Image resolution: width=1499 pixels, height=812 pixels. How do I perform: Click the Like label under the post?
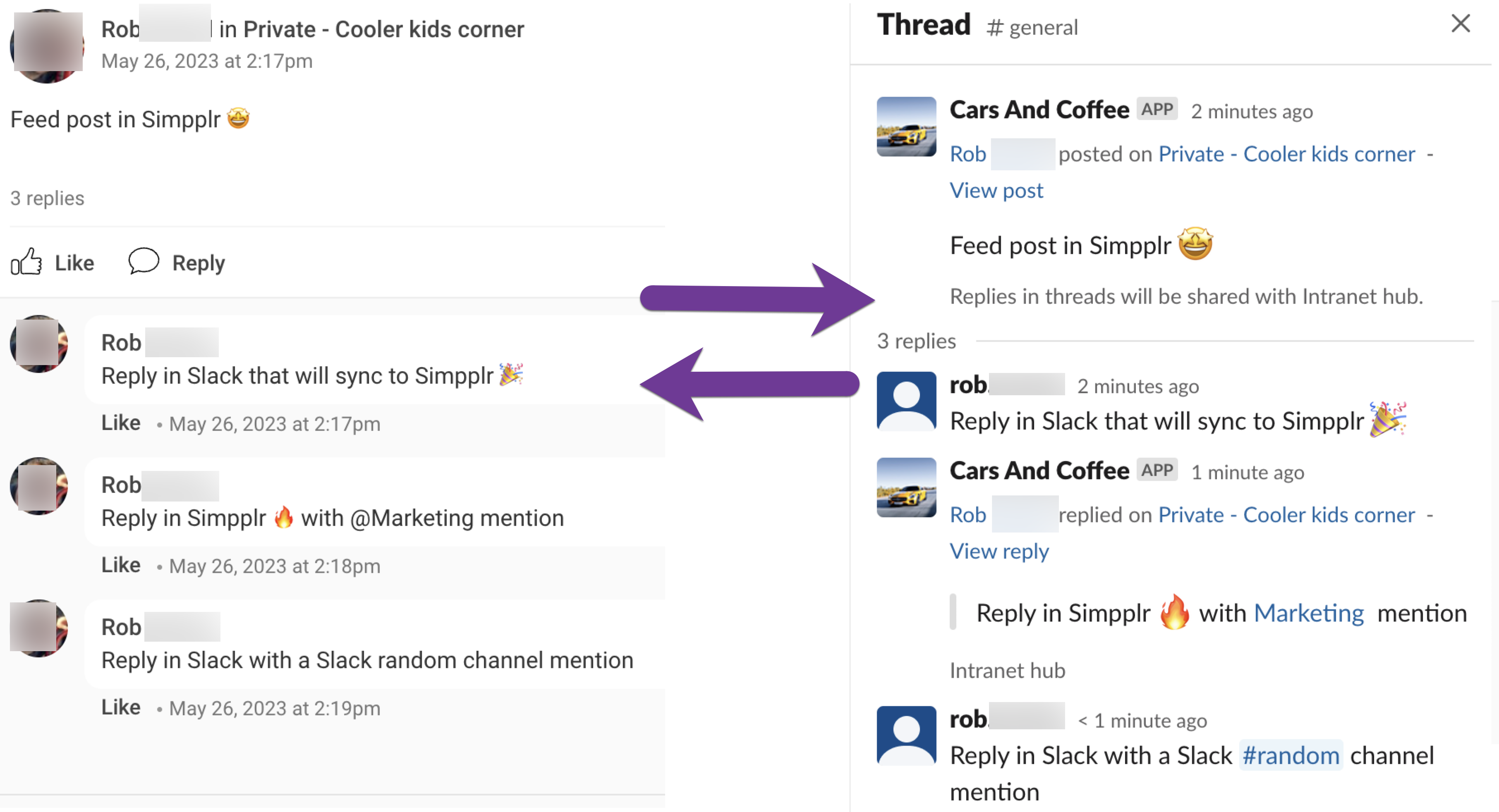(74, 263)
